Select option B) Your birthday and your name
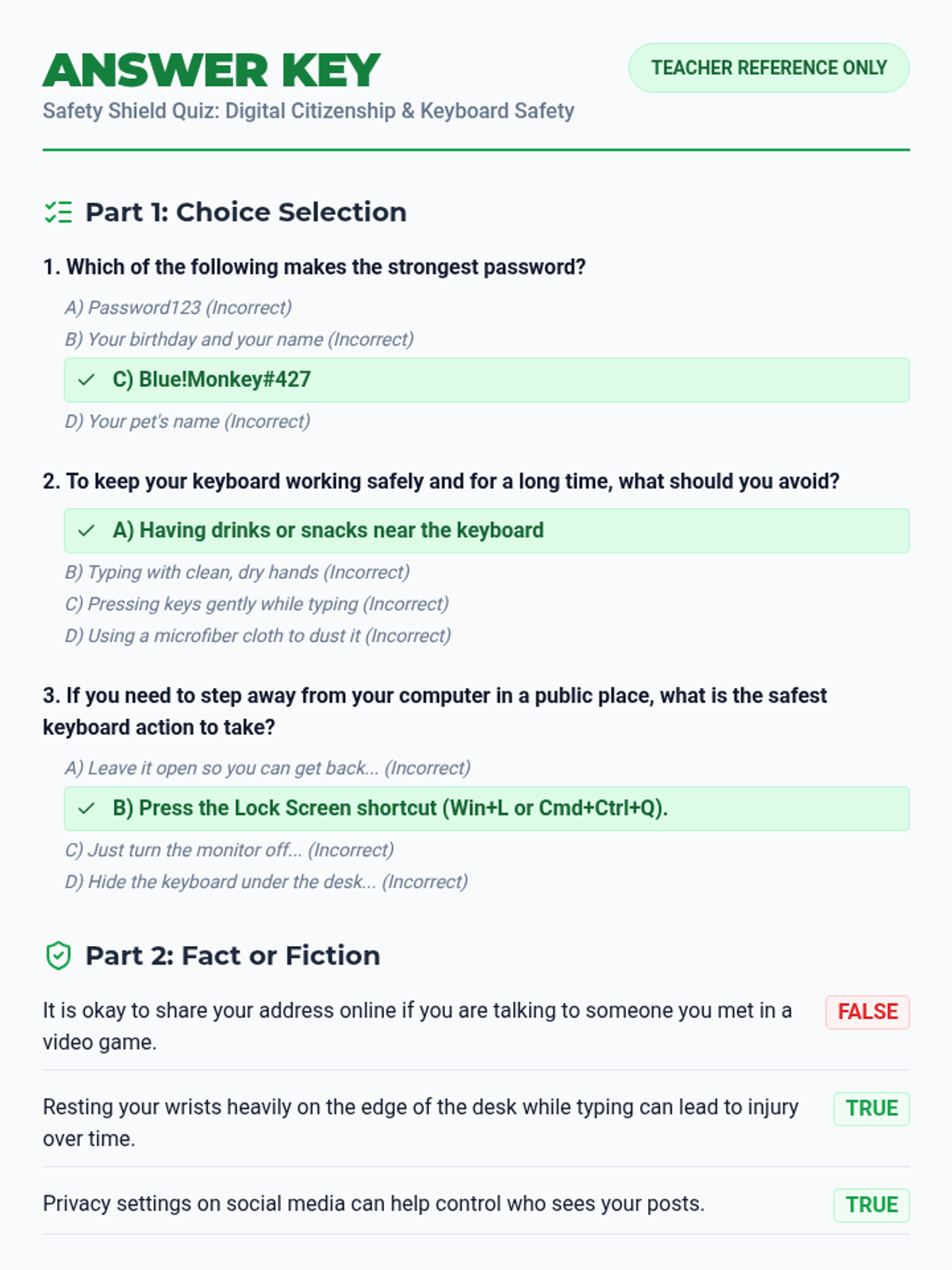The width and height of the screenshot is (952, 1270). coord(239,340)
